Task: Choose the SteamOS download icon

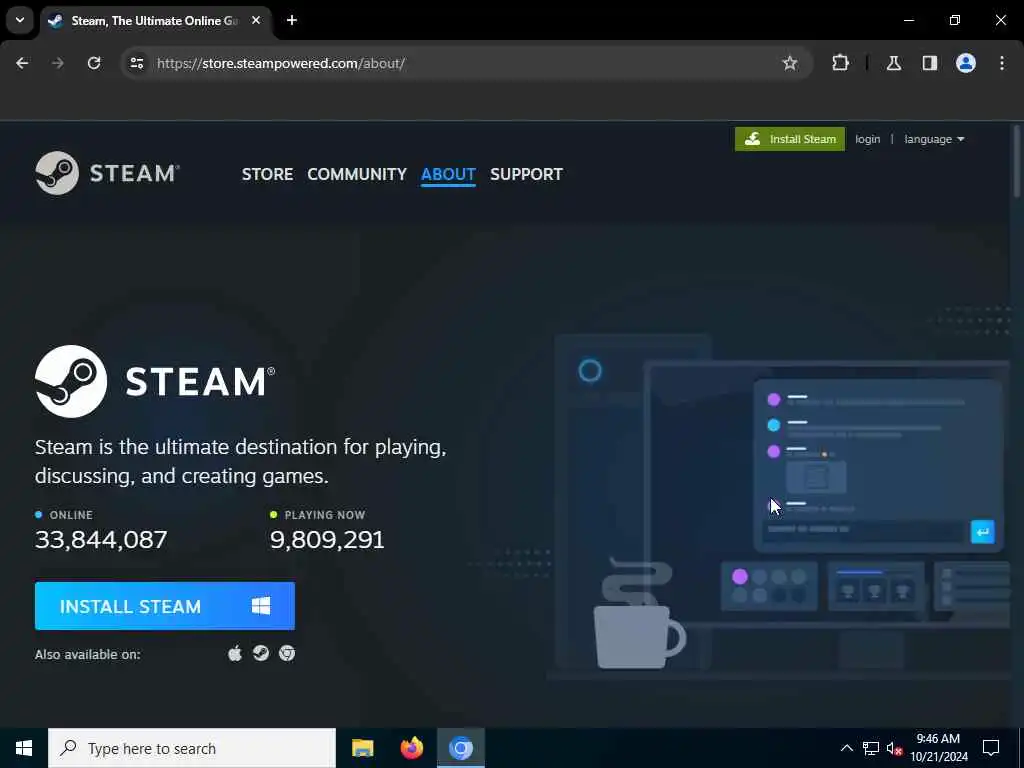Action: (x=261, y=653)
